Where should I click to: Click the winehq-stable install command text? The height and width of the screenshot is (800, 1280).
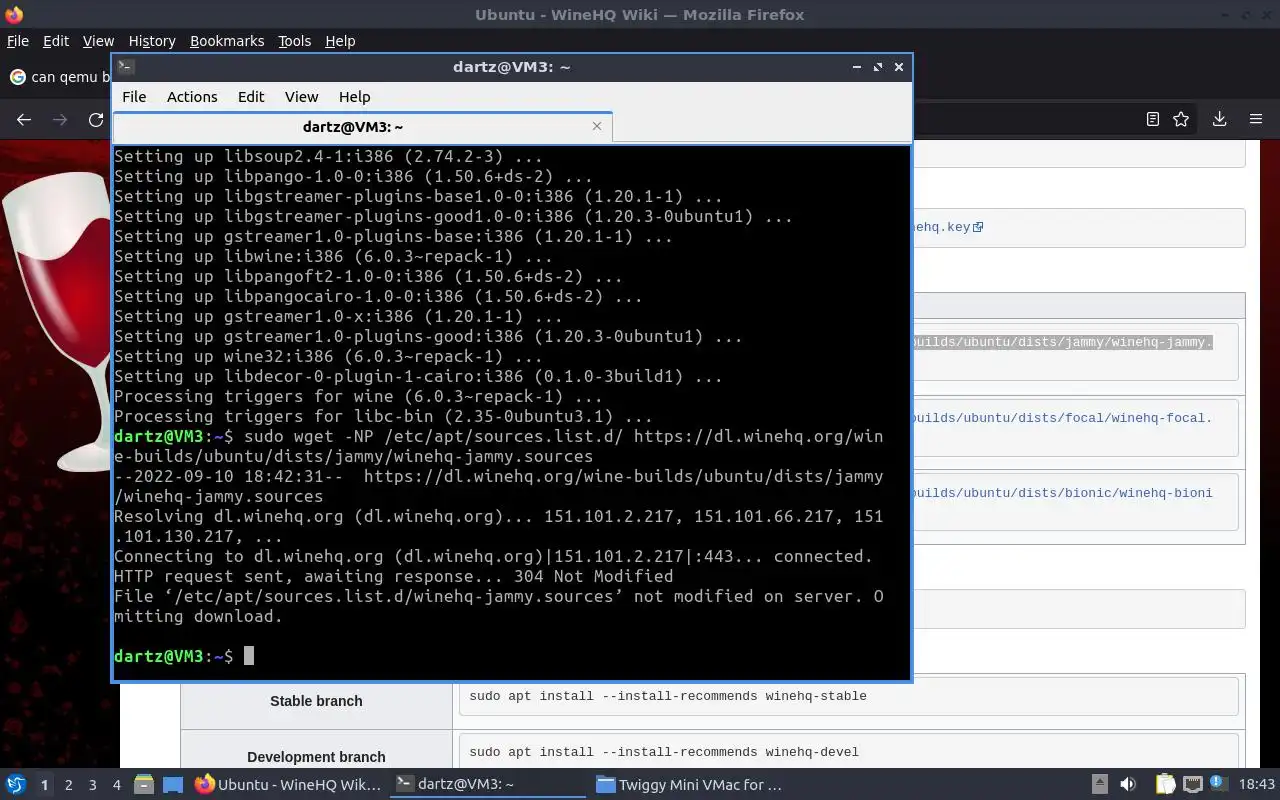[668, 696]
